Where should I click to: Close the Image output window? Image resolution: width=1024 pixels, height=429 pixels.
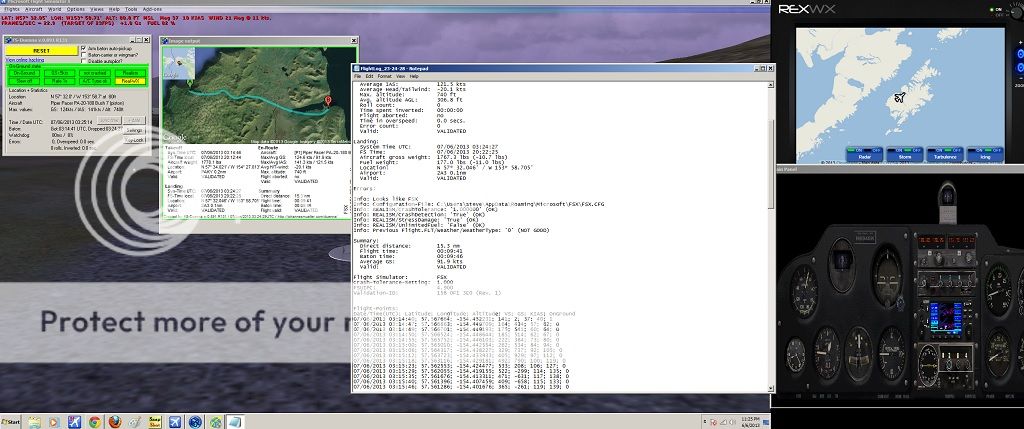click(x=353, y=41)
